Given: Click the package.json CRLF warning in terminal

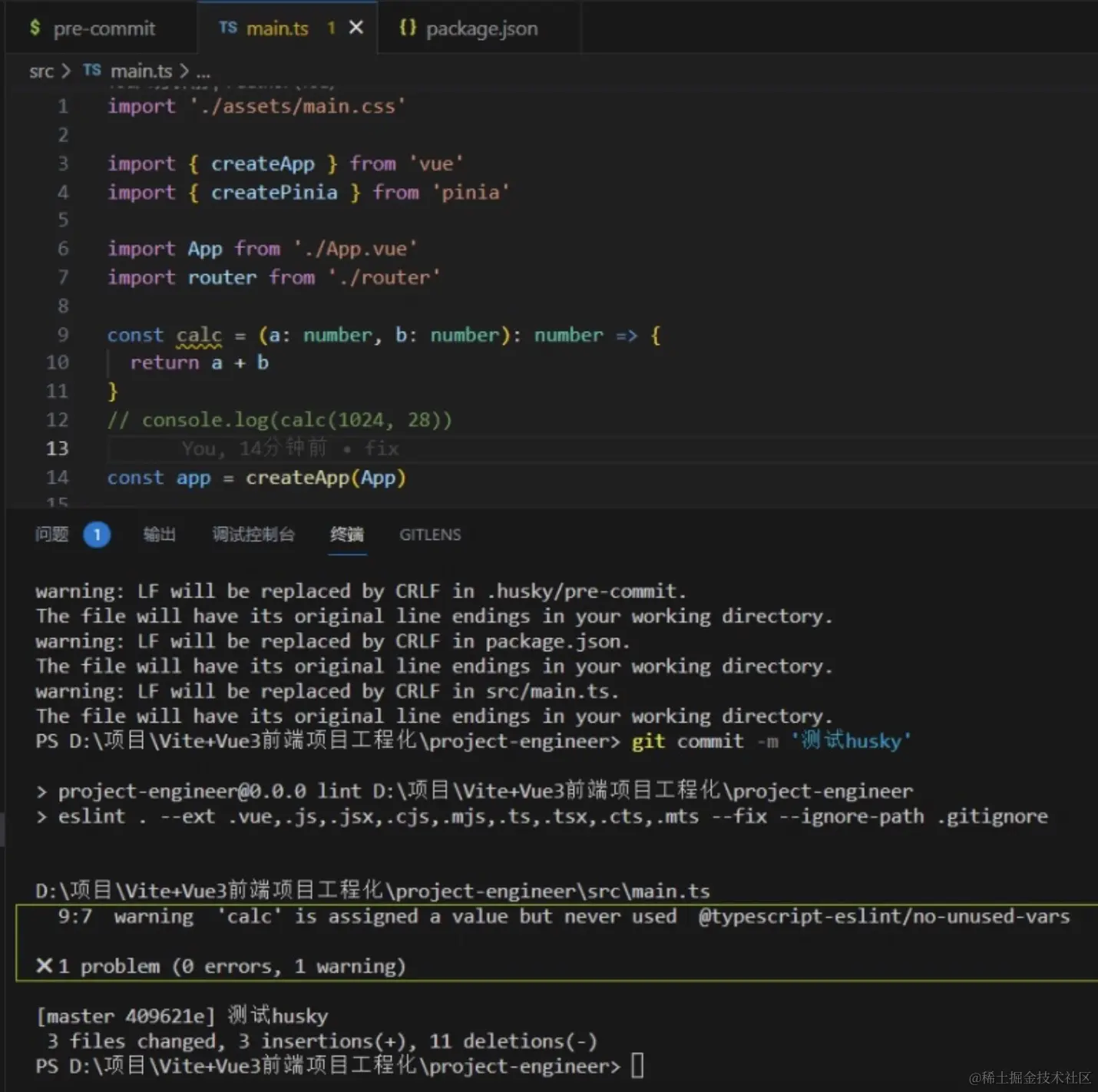Looking at the screenshot, I should click(333, 641).
